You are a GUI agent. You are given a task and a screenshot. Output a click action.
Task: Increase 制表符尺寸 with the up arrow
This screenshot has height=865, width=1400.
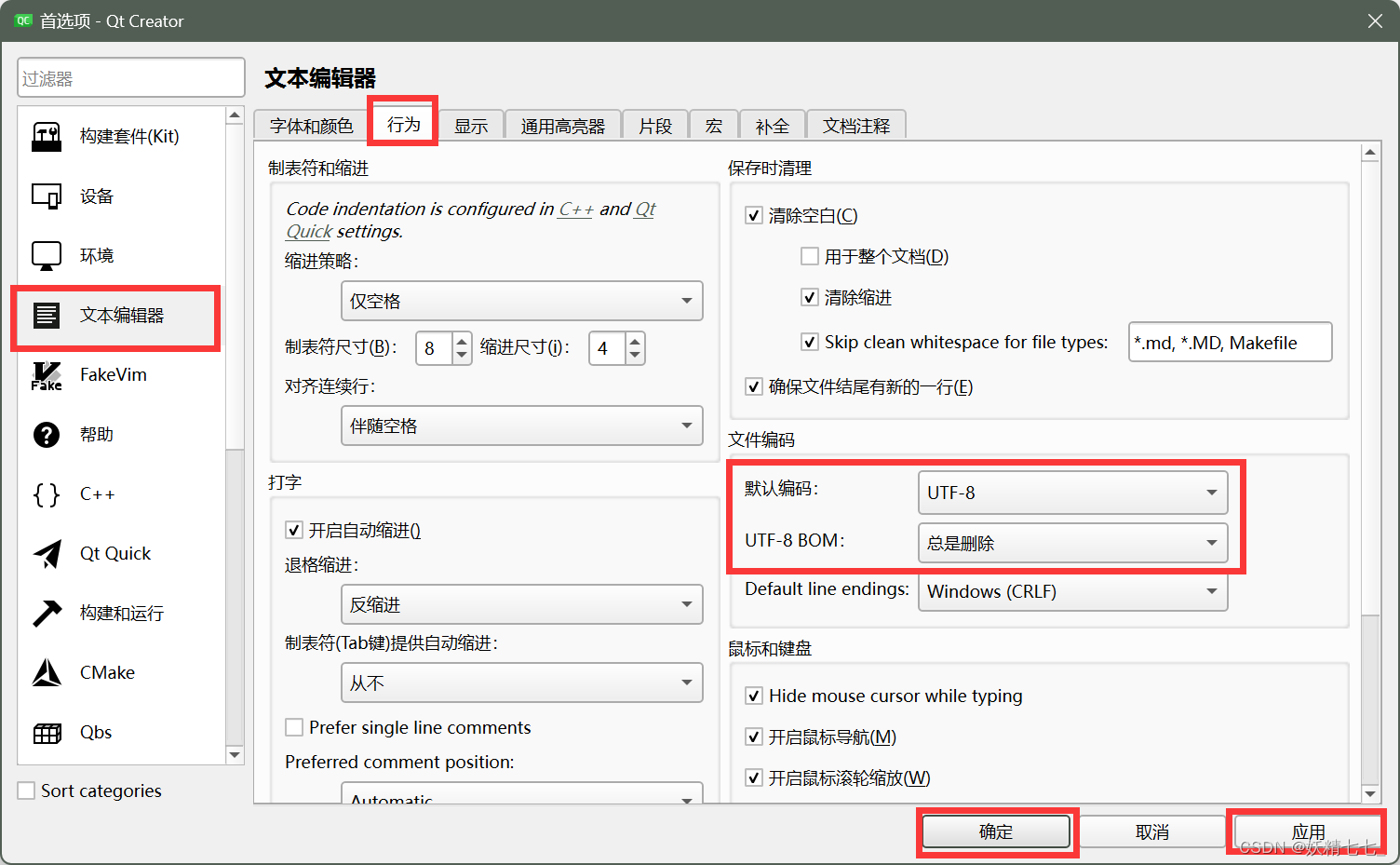(462, 341)
